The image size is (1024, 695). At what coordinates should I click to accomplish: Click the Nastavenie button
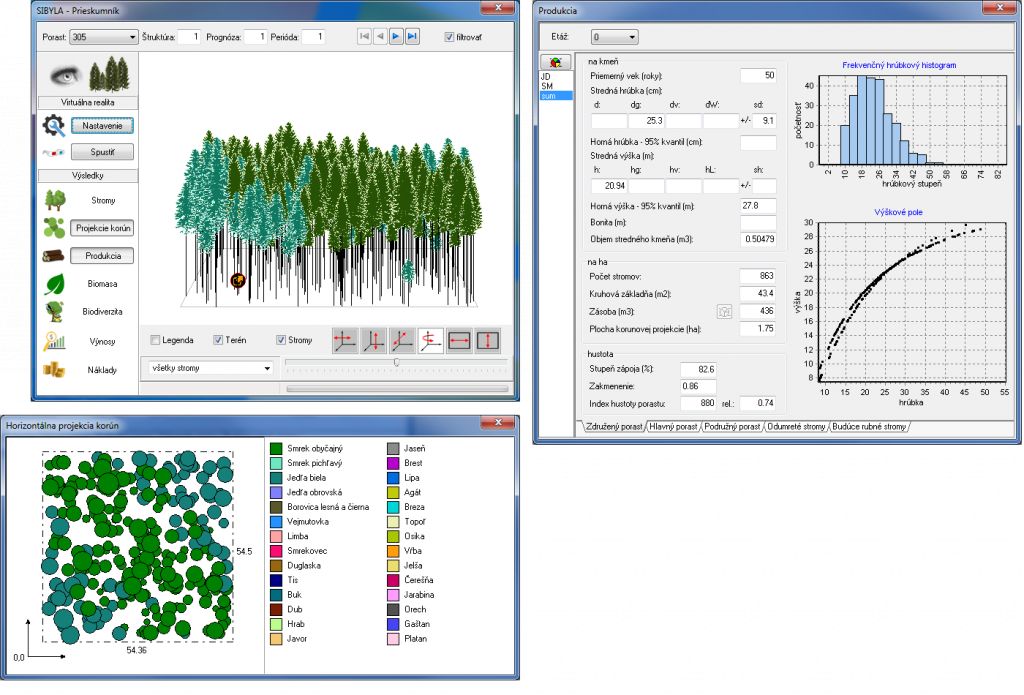point(102,126)
